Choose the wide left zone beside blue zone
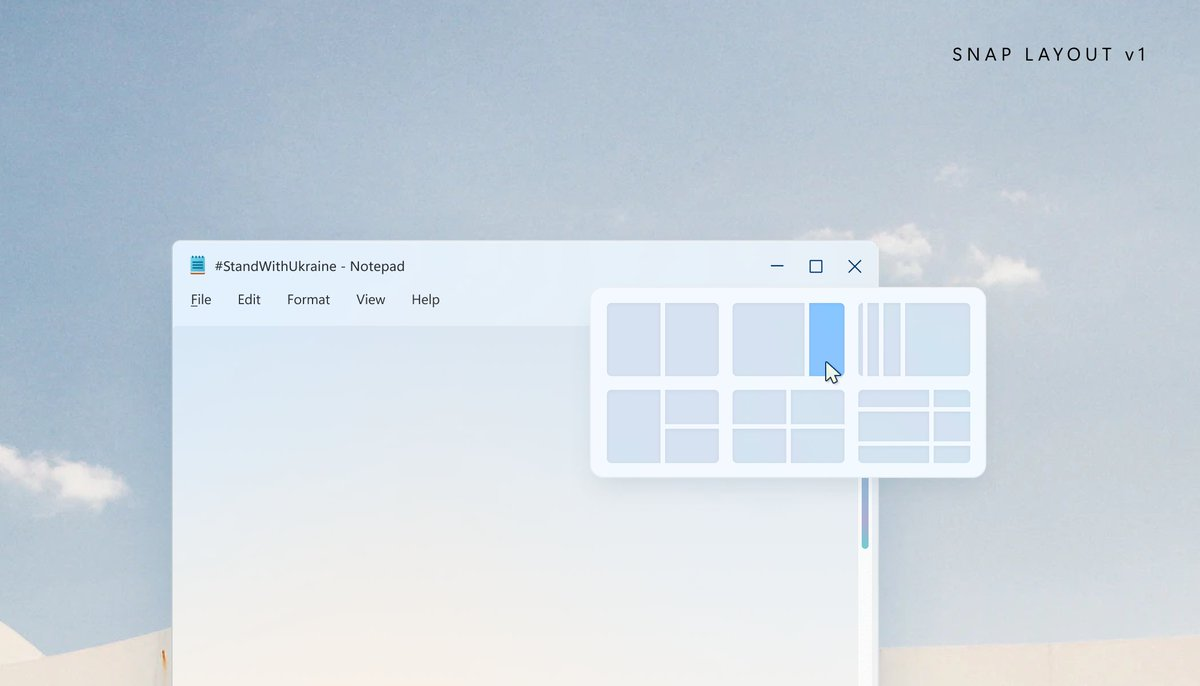The height and width of the screenshot is (686, 1200). coord(769,340)
